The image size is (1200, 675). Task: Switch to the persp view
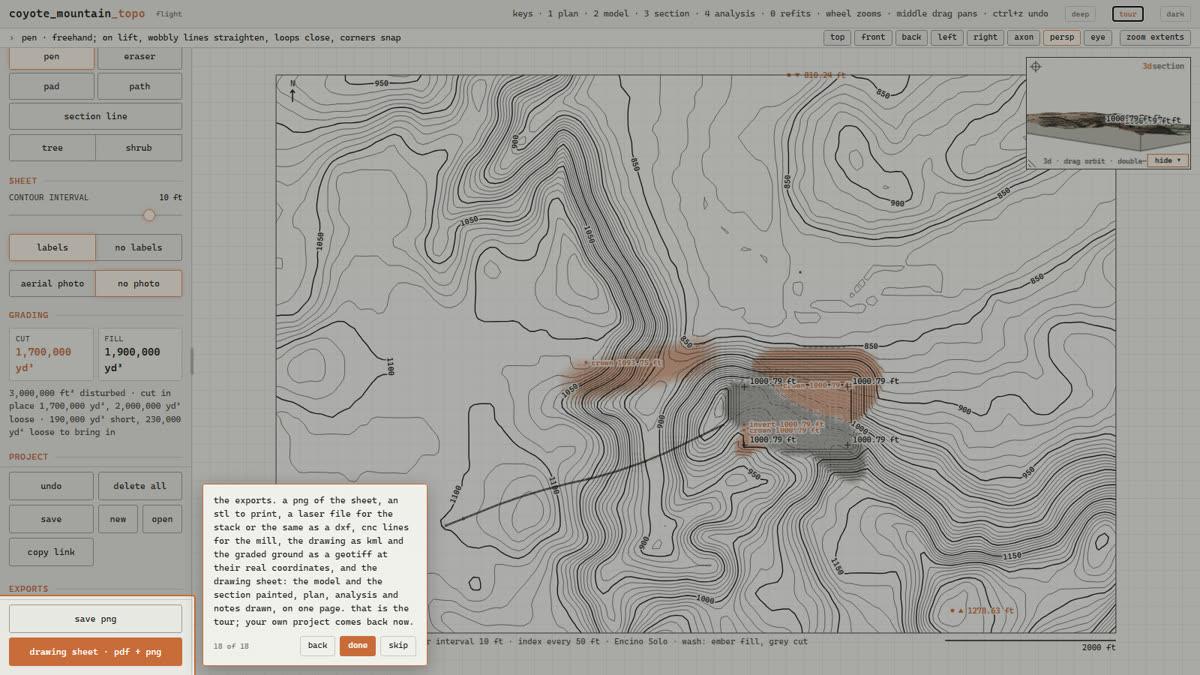point(1061,37)
